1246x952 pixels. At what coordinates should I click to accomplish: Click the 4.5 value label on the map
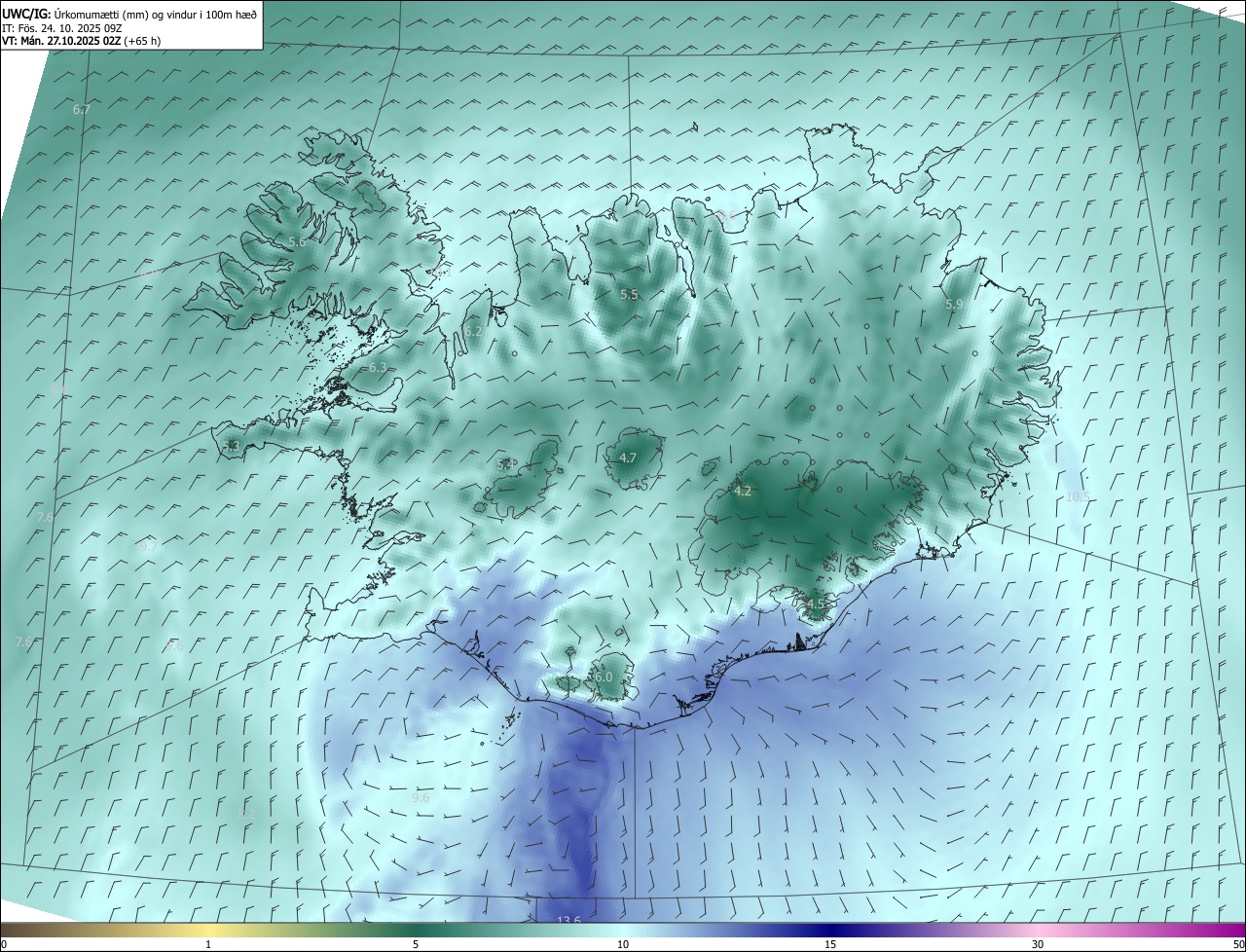pos(815,604)
